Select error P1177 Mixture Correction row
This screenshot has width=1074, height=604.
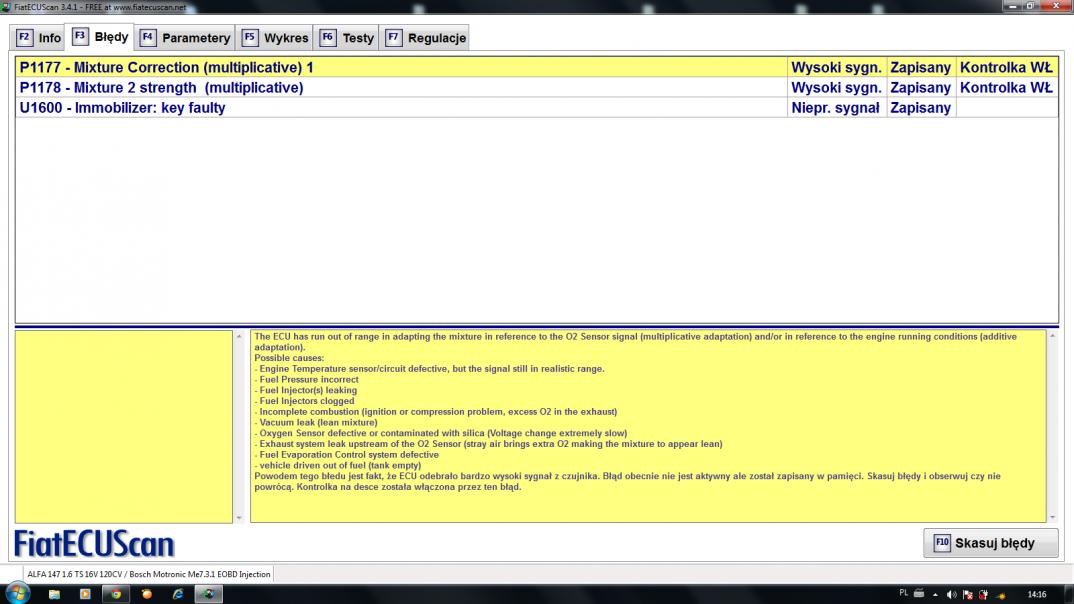[x=536, y=67]
